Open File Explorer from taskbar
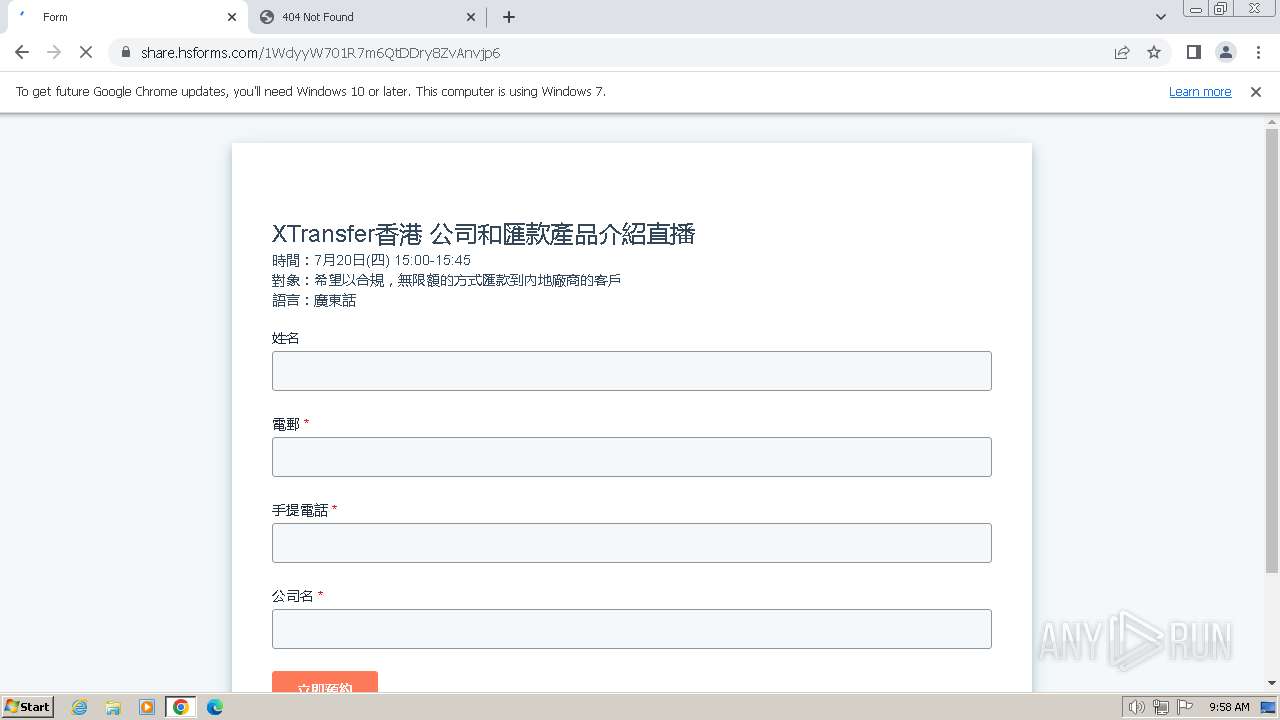 113,707
